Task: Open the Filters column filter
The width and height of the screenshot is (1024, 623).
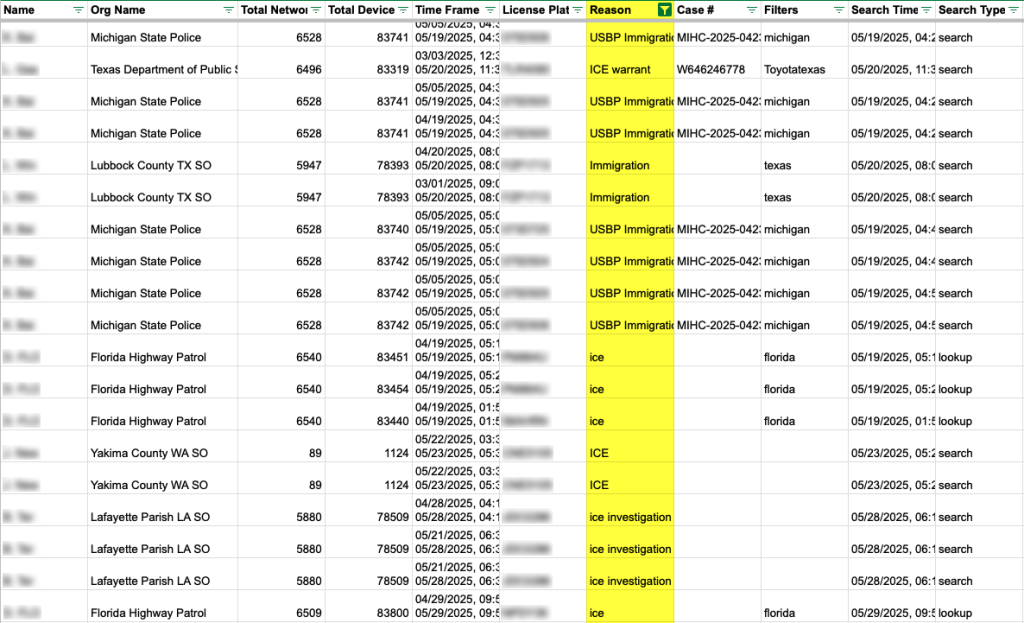Action: point(839,10)
